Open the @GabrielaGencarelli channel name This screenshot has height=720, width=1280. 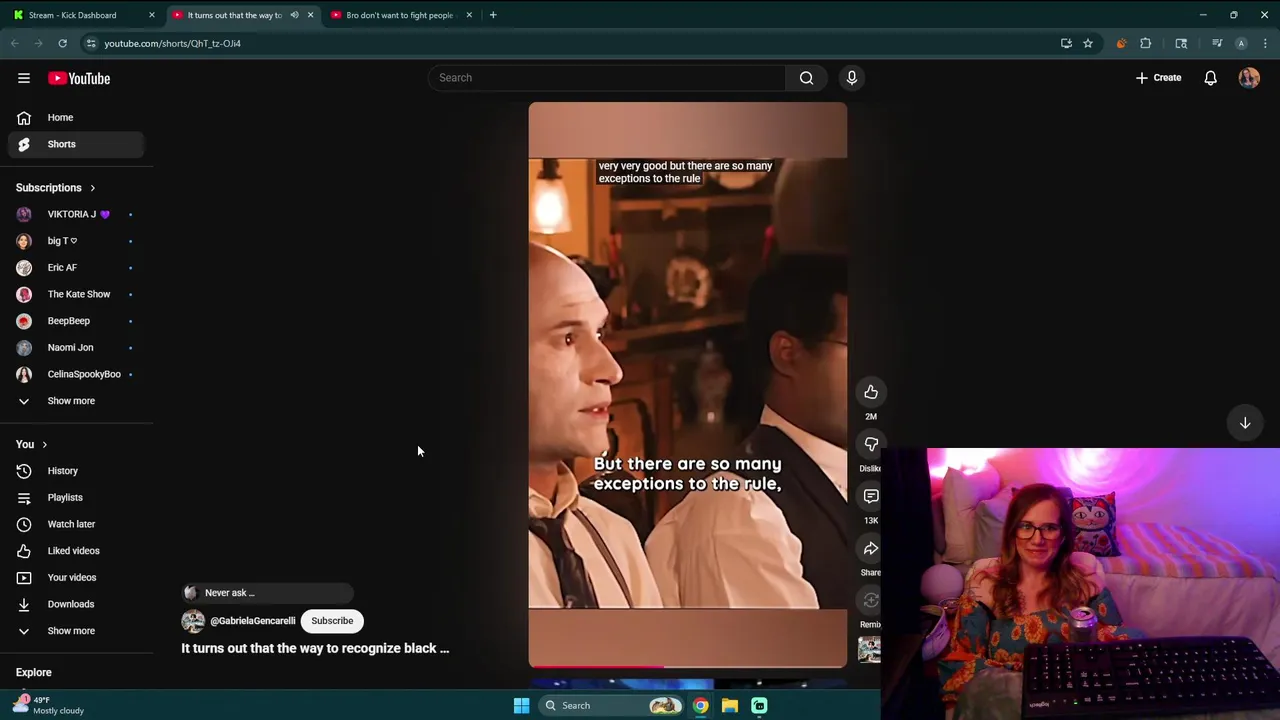coord(252,621)
